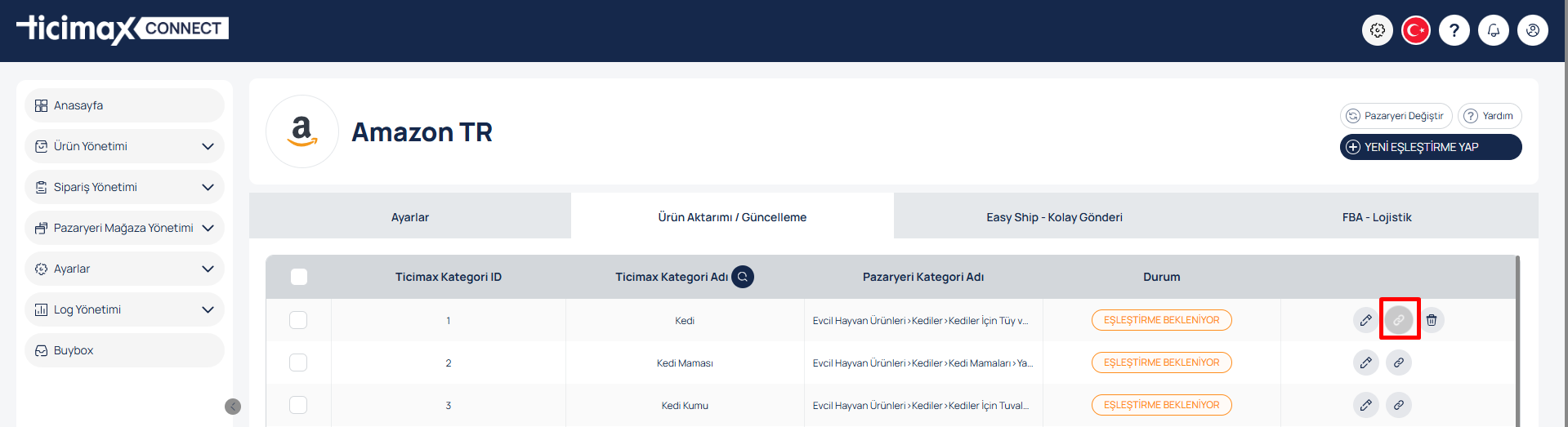Go to Anasayfa in sidebar
1568x427 pixels.
124,105
